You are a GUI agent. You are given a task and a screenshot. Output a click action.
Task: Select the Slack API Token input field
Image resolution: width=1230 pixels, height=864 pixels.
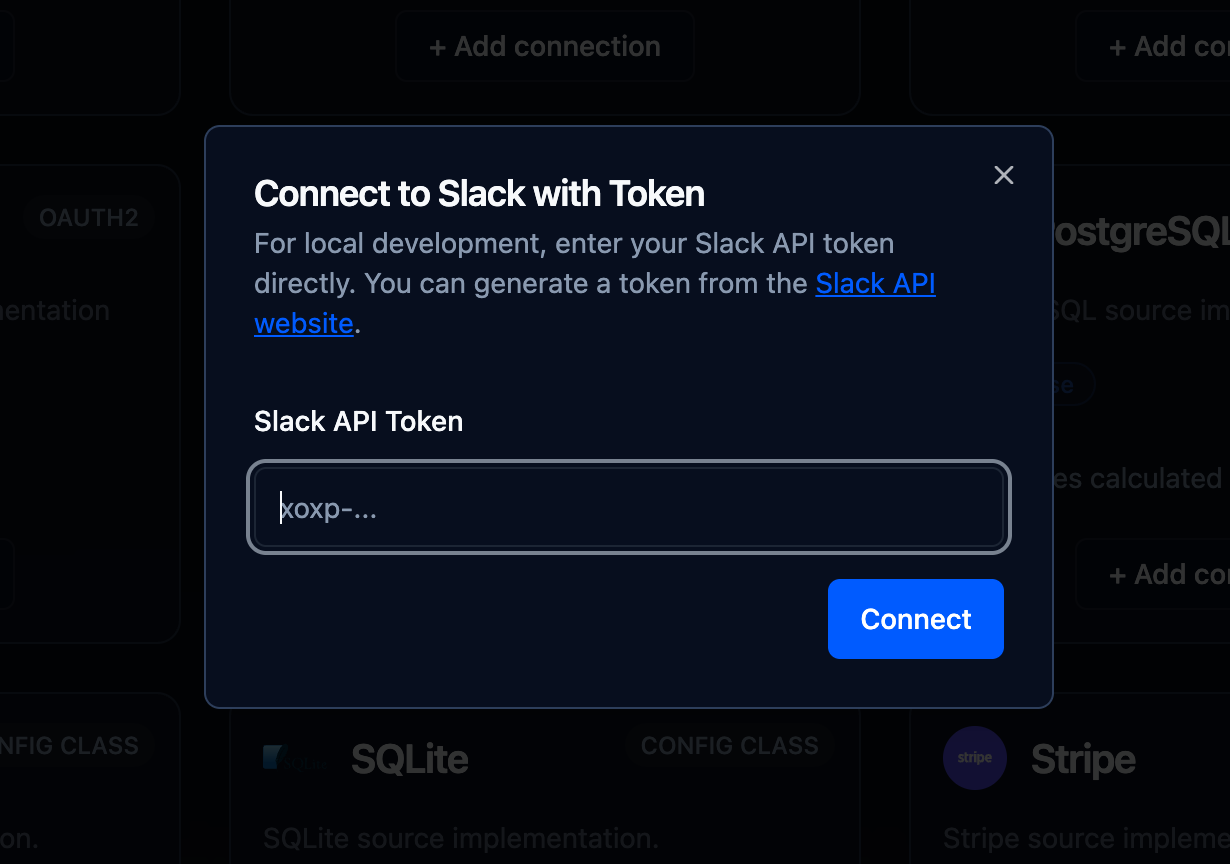(x=629, y=507)
